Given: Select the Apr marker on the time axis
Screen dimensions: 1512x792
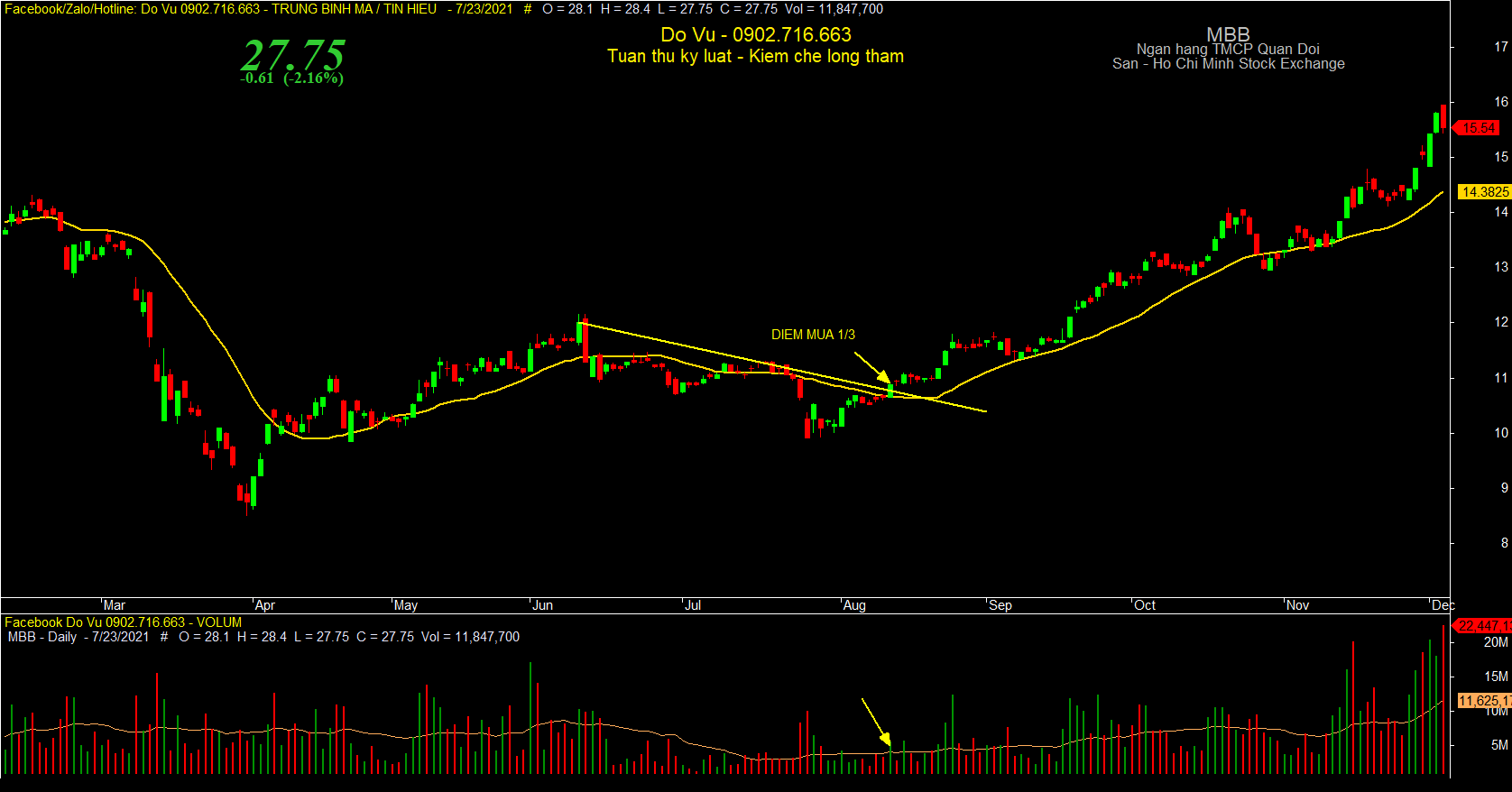Looking at the screenshot, I should pyautogui.click(x=265, y=605).
